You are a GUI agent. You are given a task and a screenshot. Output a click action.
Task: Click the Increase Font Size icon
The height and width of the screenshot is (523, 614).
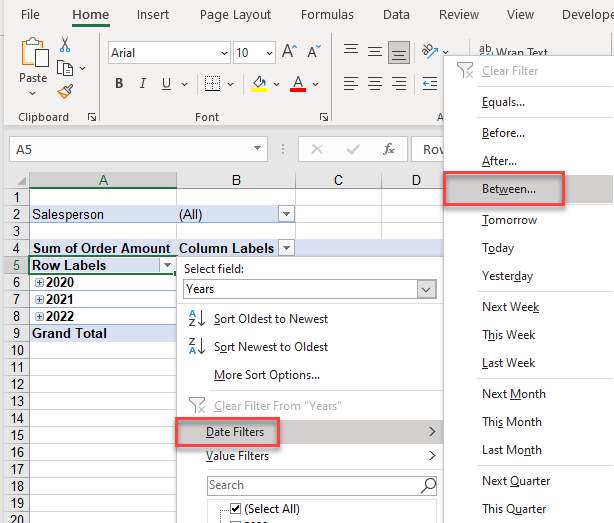tap(289, 52)
